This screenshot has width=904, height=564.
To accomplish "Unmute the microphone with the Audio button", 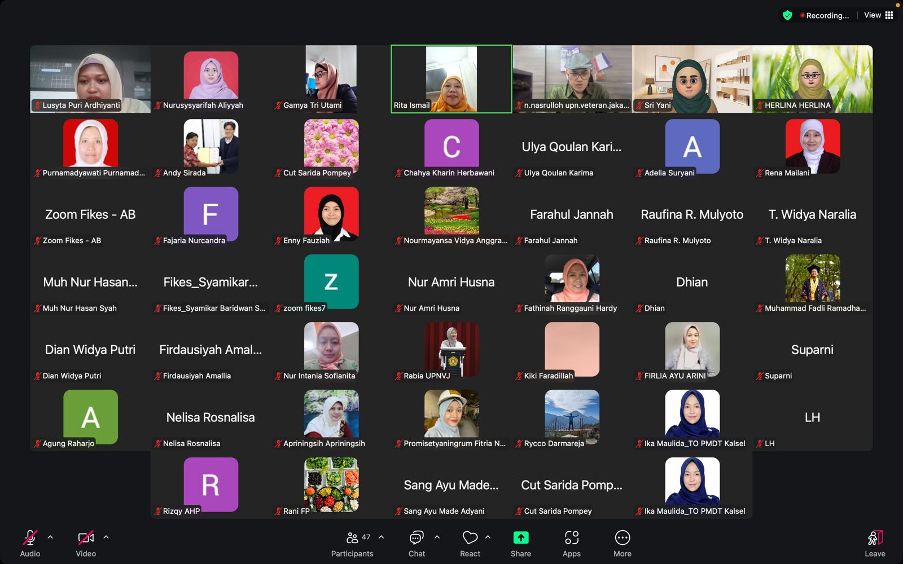I will coord(30,540).
